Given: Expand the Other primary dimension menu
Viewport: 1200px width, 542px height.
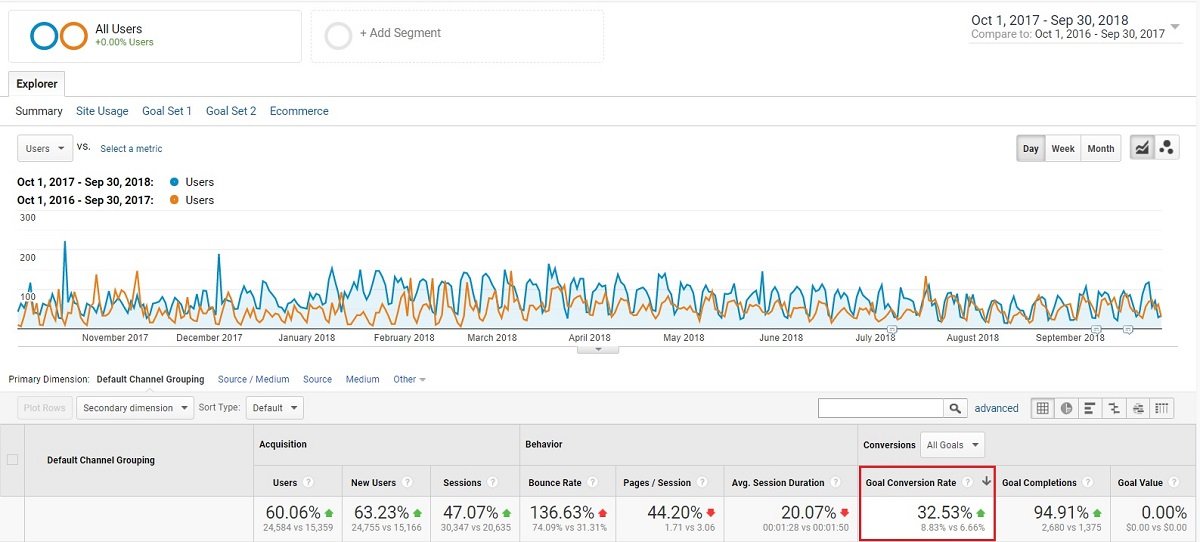Looking at the screenshot, I should pos(409,379).
